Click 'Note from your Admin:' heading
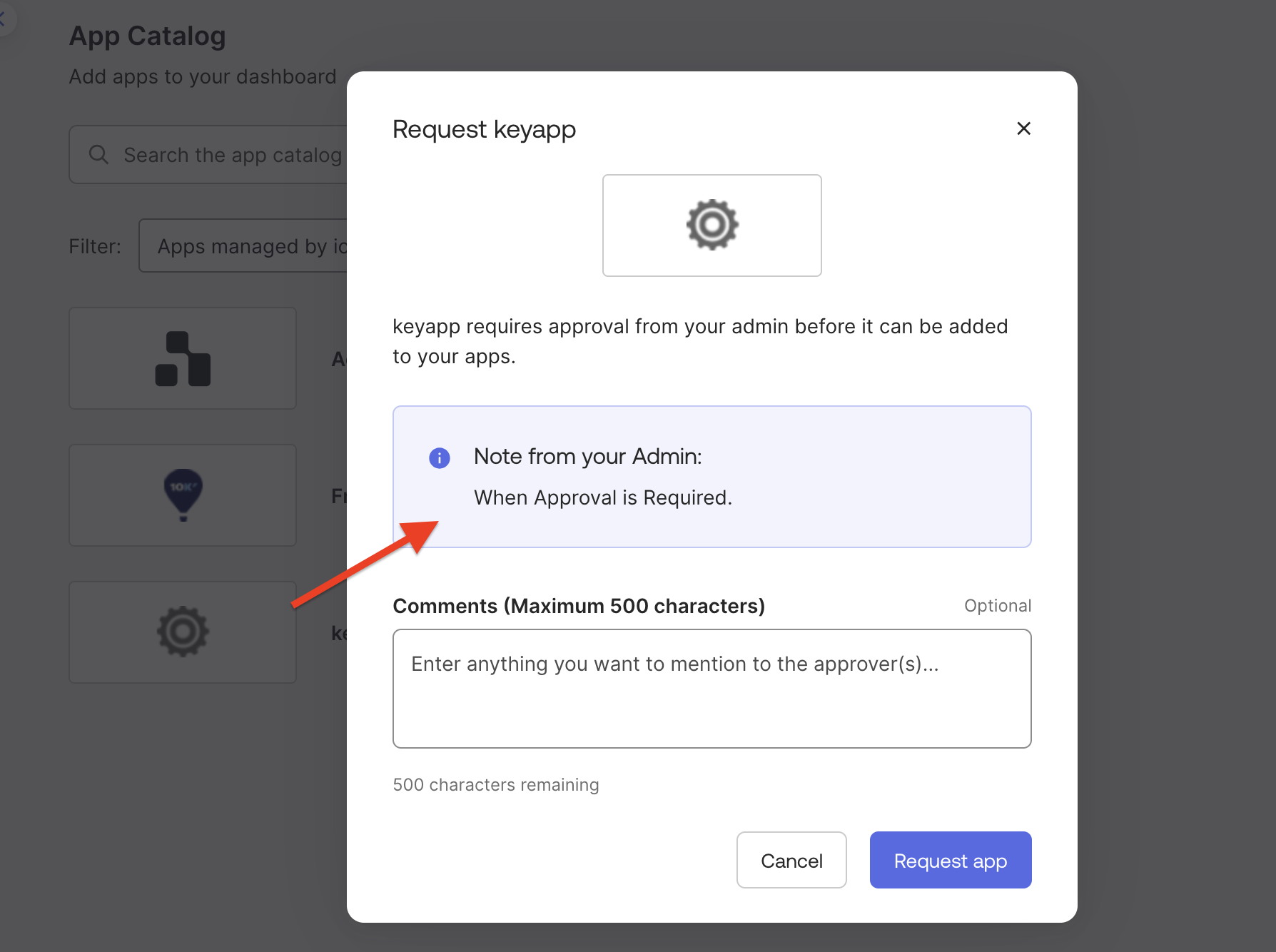 [x=588, y=456]
